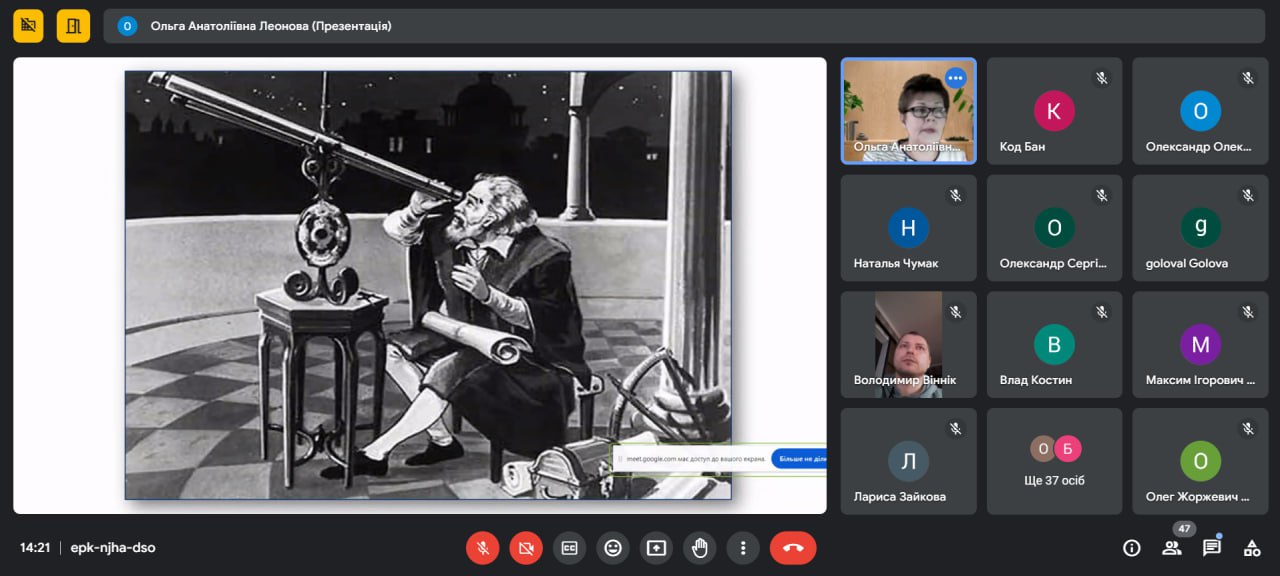Click the green O avatar of Олександр Сергі…
This screenshot has height=576, width=1280.
coord(1054,228)
